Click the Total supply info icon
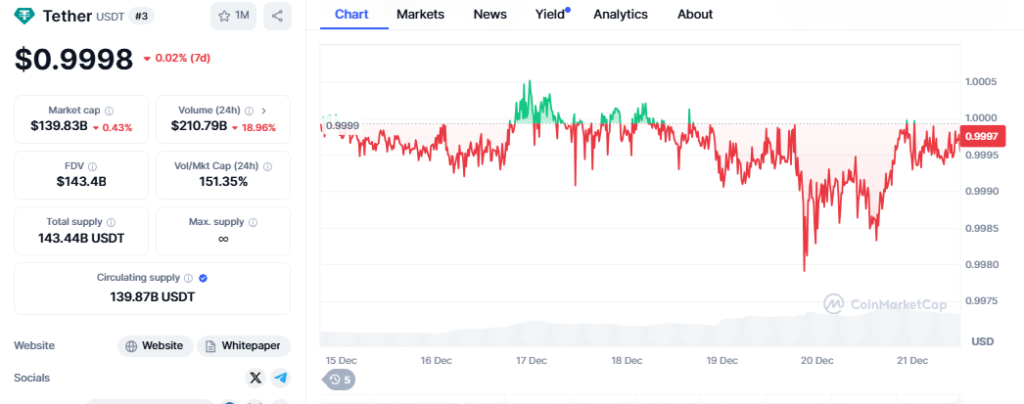Screen dimensions: 1024x404 [110, 222]
